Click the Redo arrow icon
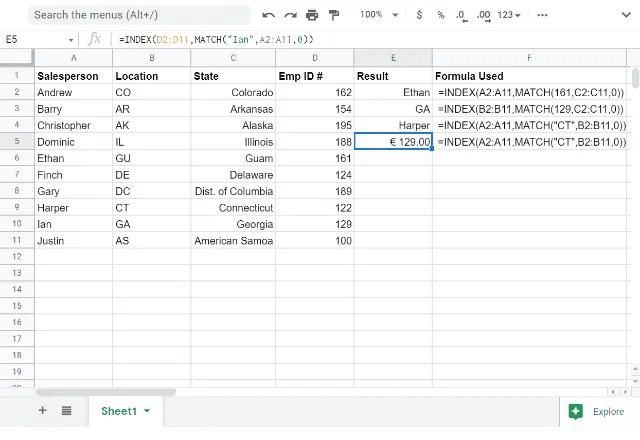This screenshot has width=640, height=440. coord(291,16)
